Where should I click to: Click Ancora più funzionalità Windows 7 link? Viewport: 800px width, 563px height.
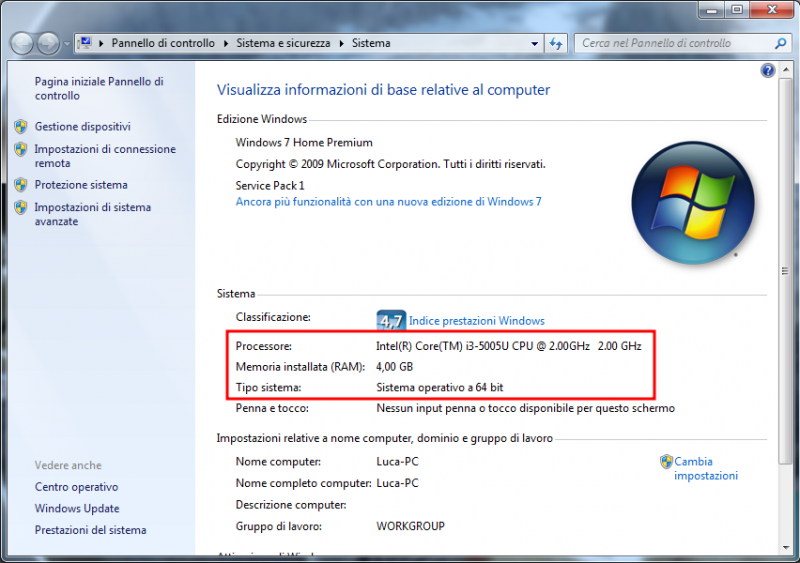[388, 201]
